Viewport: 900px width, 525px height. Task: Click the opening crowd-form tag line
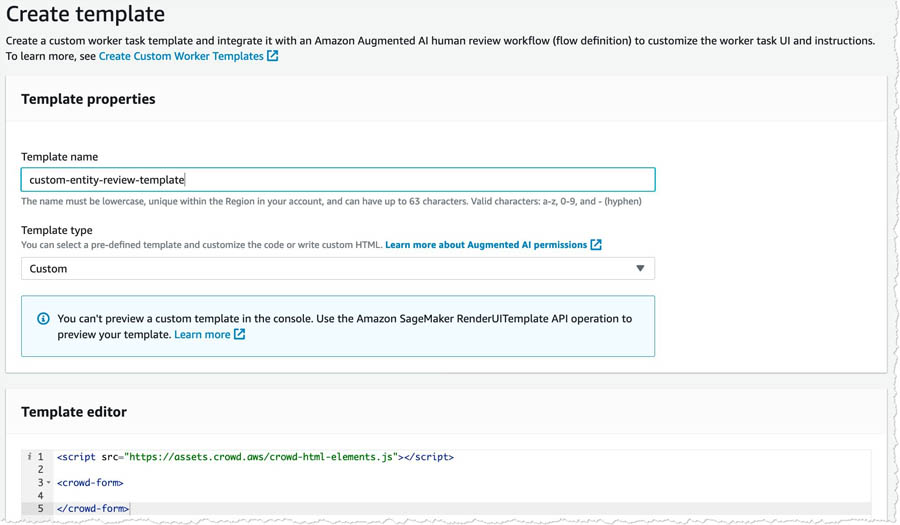(90, 483)
